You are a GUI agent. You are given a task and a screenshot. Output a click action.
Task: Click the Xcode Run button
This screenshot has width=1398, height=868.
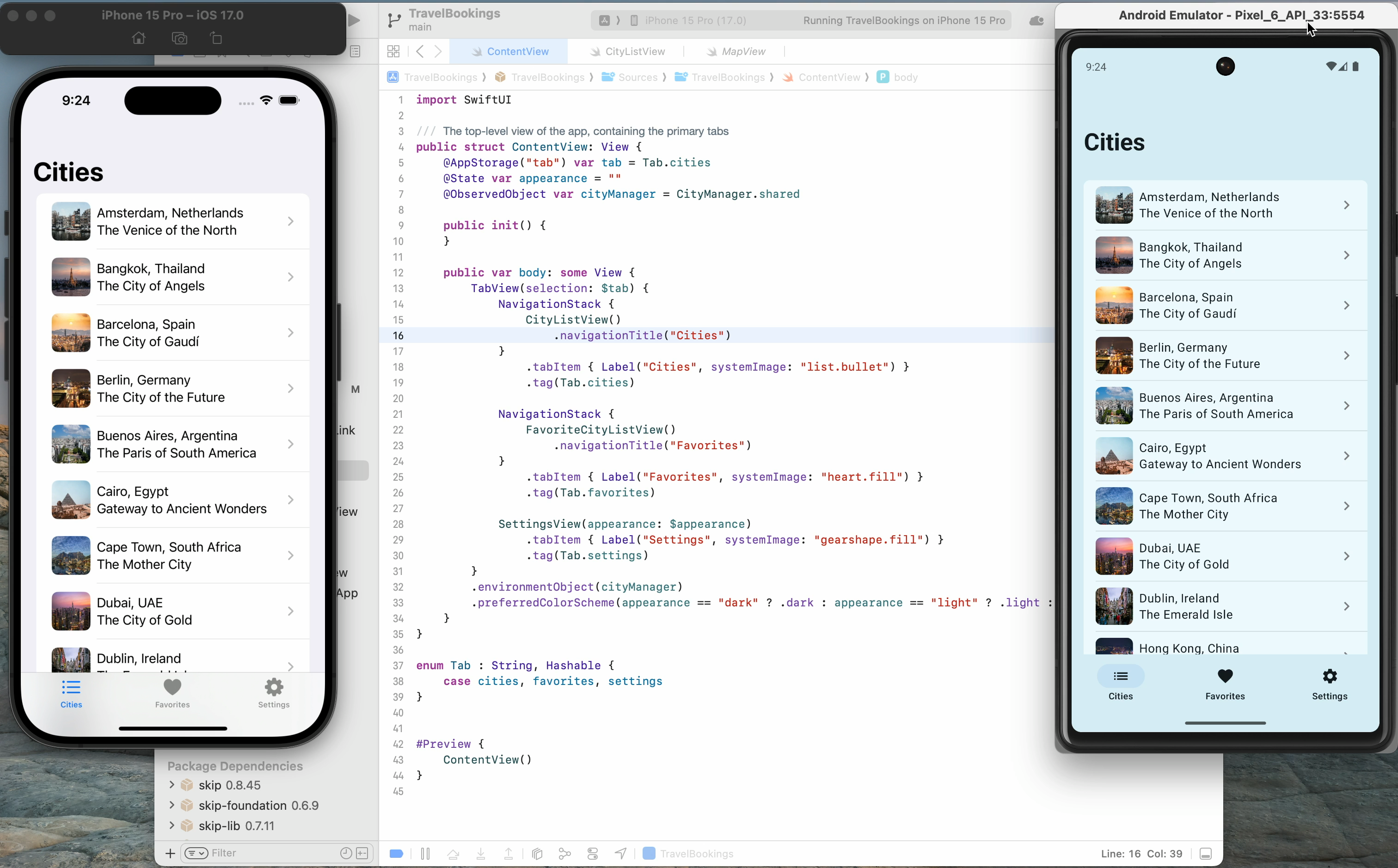(354, 21)
